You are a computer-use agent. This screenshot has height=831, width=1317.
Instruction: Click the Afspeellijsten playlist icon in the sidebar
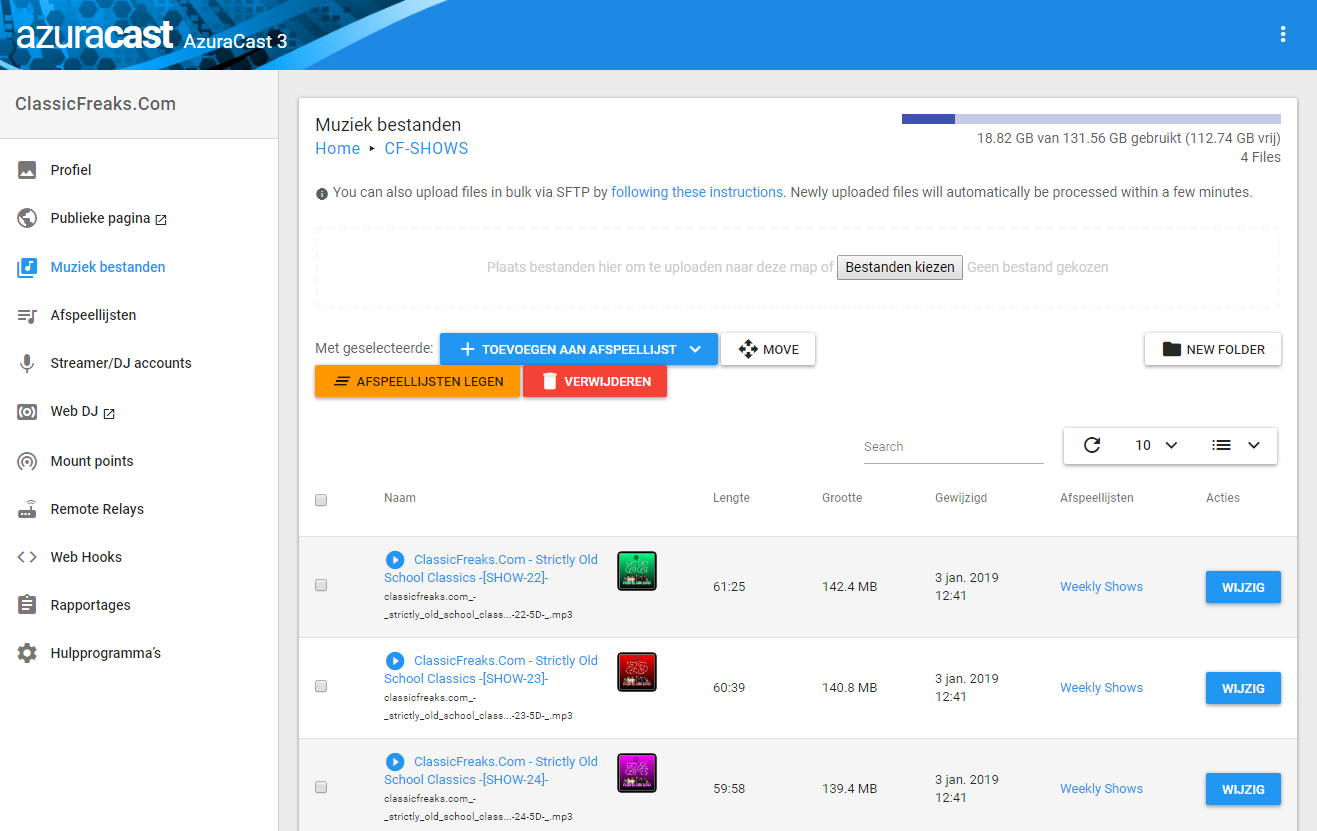[27, 315]
